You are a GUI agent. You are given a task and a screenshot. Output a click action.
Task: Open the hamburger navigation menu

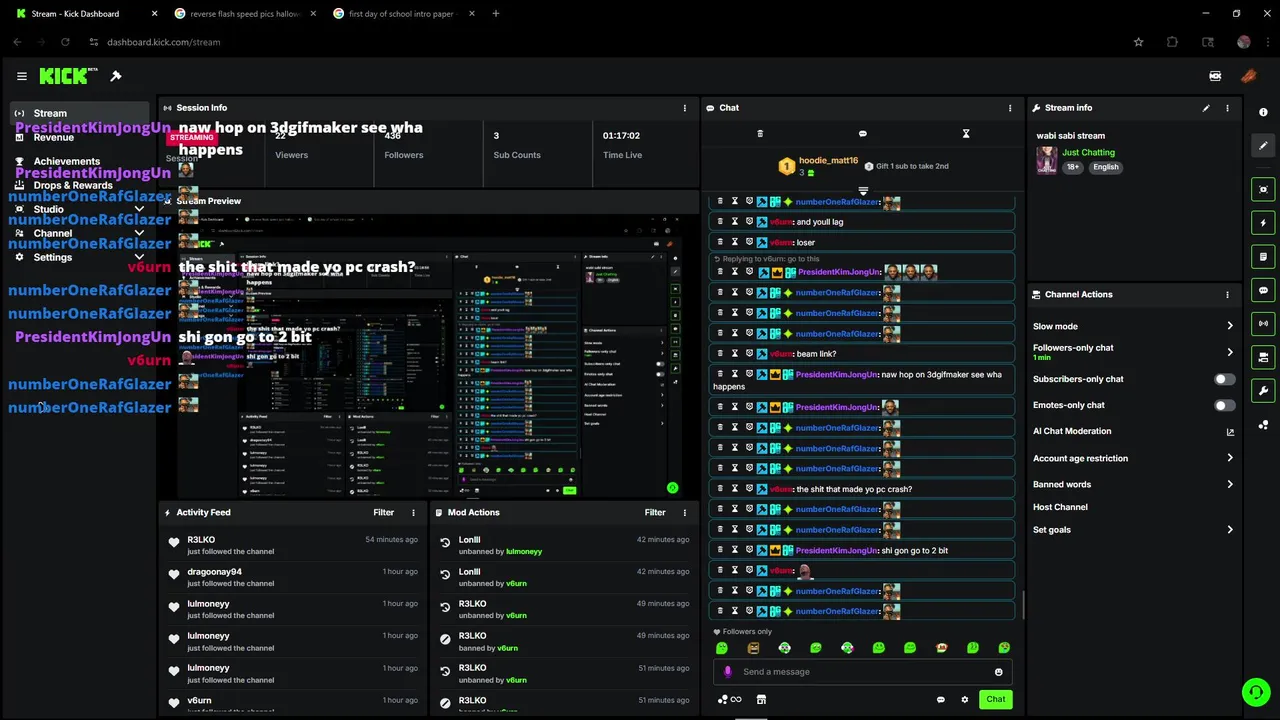(22, 76)
